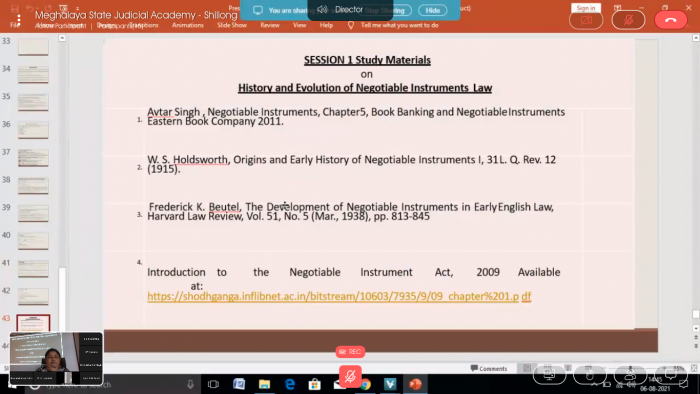This screenshot has height=394, width=700.
Task: Click the thumbnail pane scroll up arrow
Action: point(62,38)
